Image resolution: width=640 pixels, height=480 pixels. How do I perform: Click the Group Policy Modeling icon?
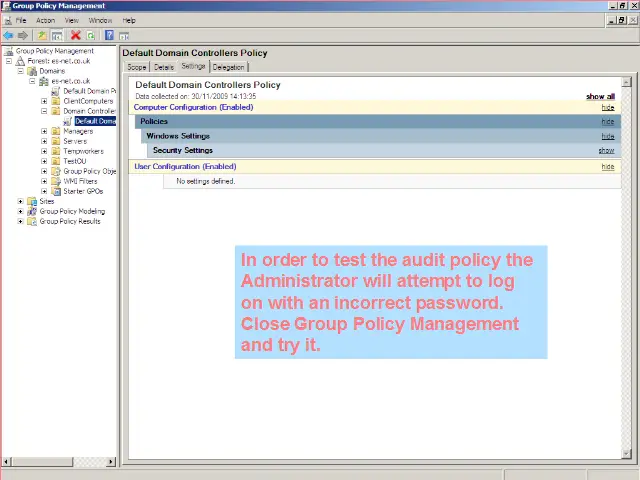coord(32,211)
